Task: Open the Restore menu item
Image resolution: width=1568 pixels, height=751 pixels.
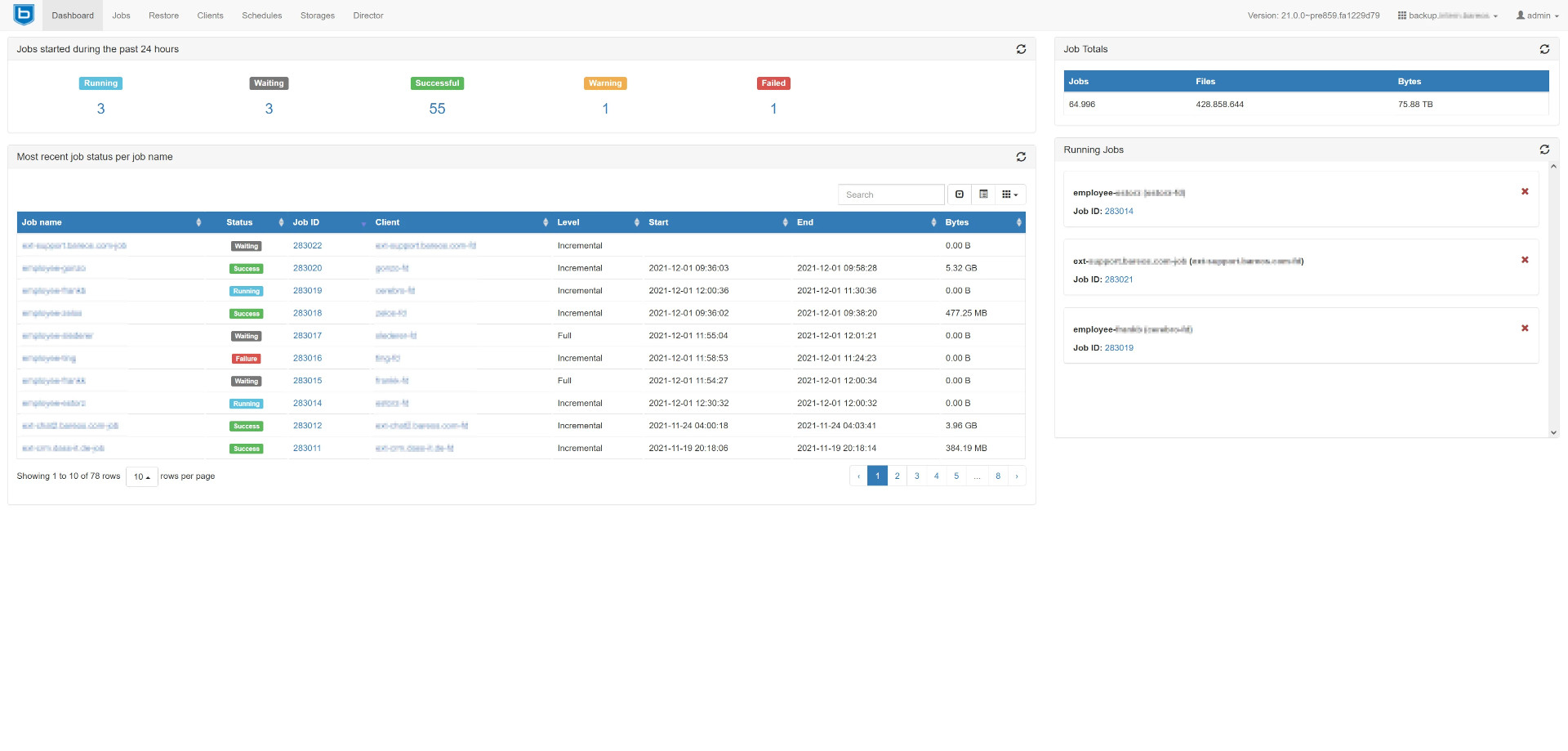Action: [x=163, y=16]
